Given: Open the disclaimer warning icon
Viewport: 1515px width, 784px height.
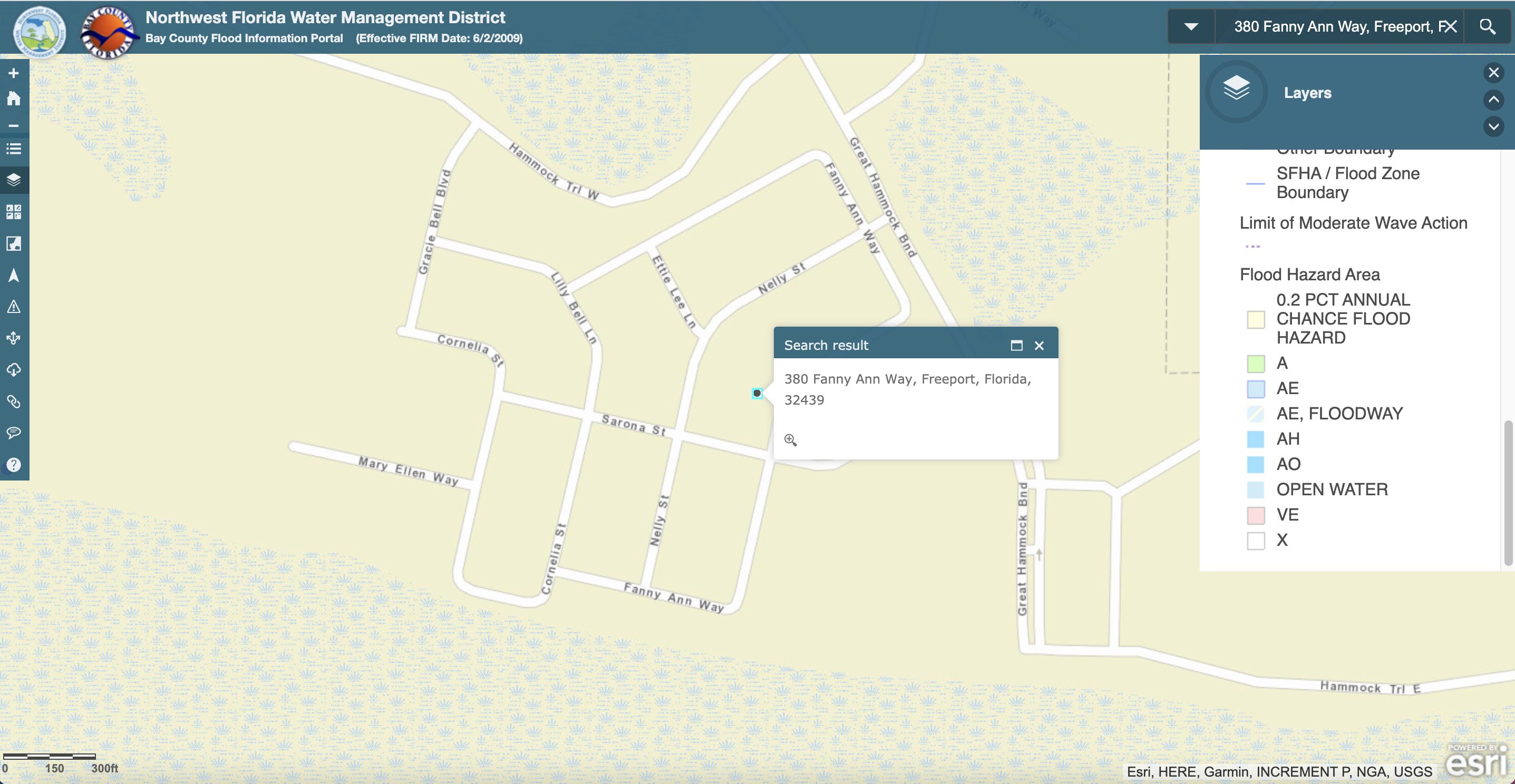Looking at the screenshot, I should (13, 306).
